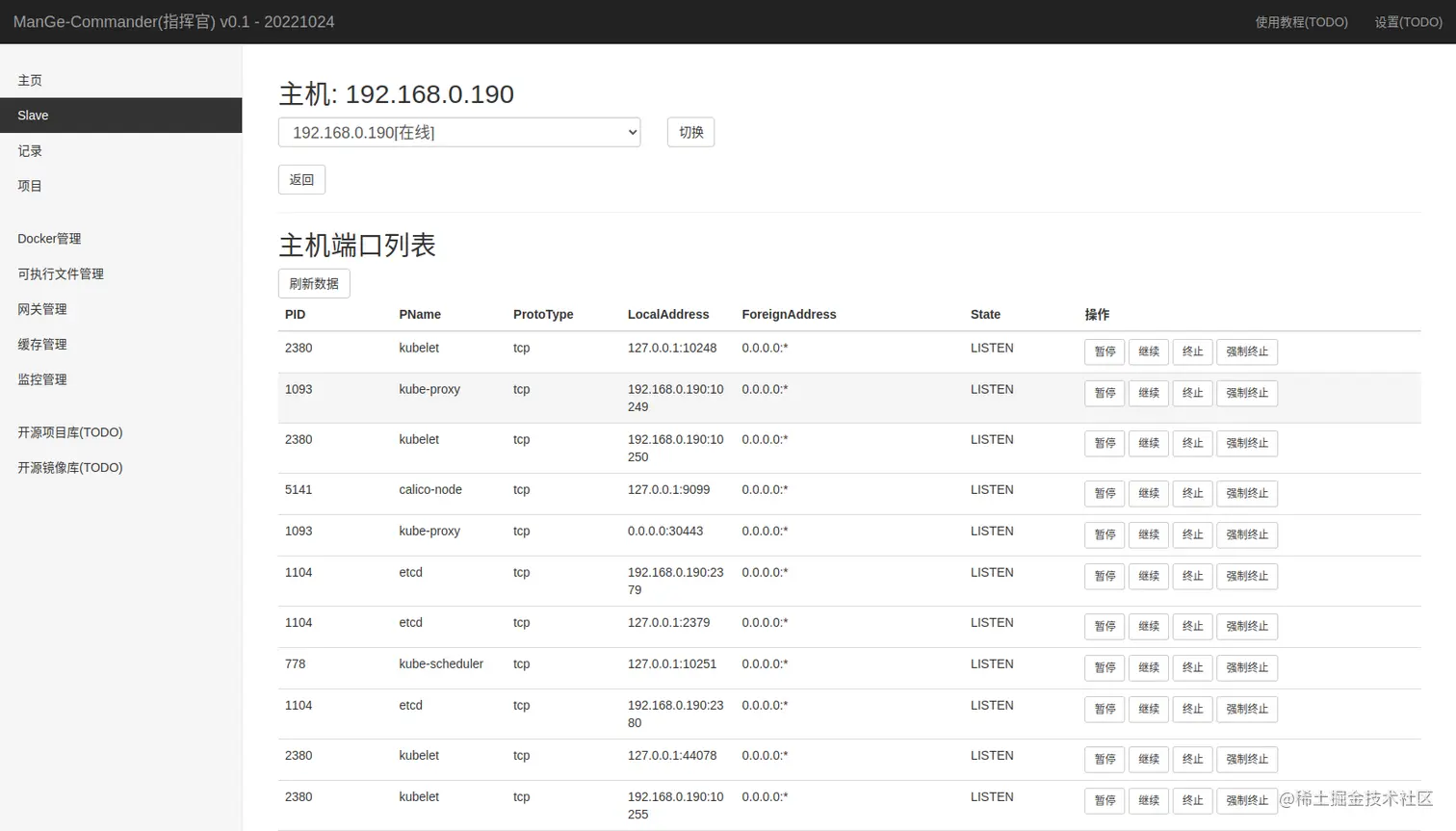The height and width of the screenshot is (831, 1456).
Task: Click the ManGe-Commander title
Action: coord(174,21)
